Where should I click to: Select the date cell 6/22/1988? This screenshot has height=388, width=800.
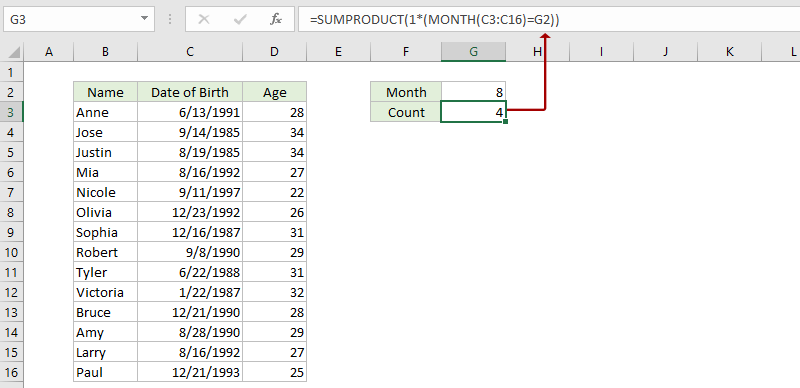190,272
